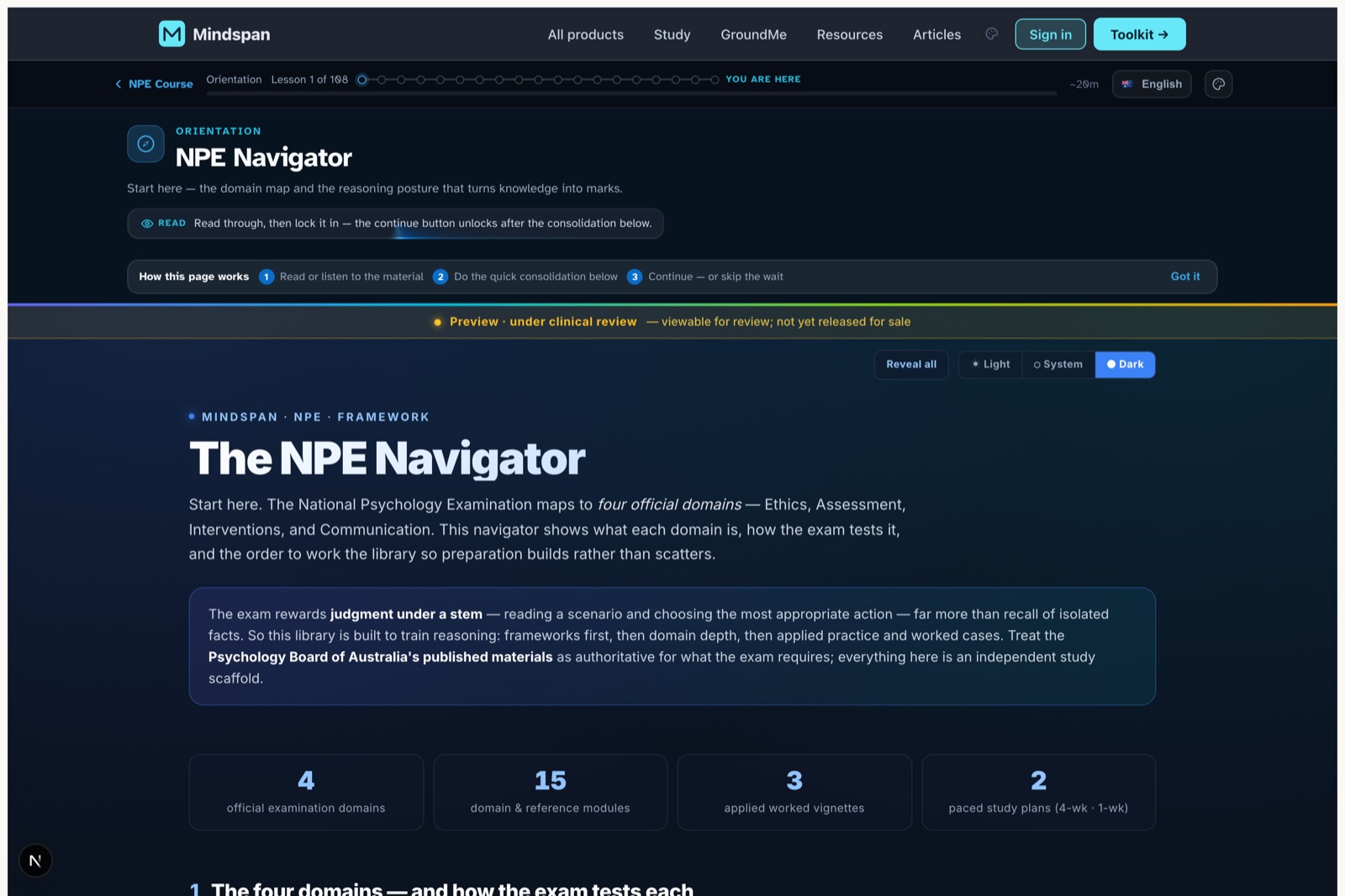Click step 1 Read or listen badge

(266, 277)
